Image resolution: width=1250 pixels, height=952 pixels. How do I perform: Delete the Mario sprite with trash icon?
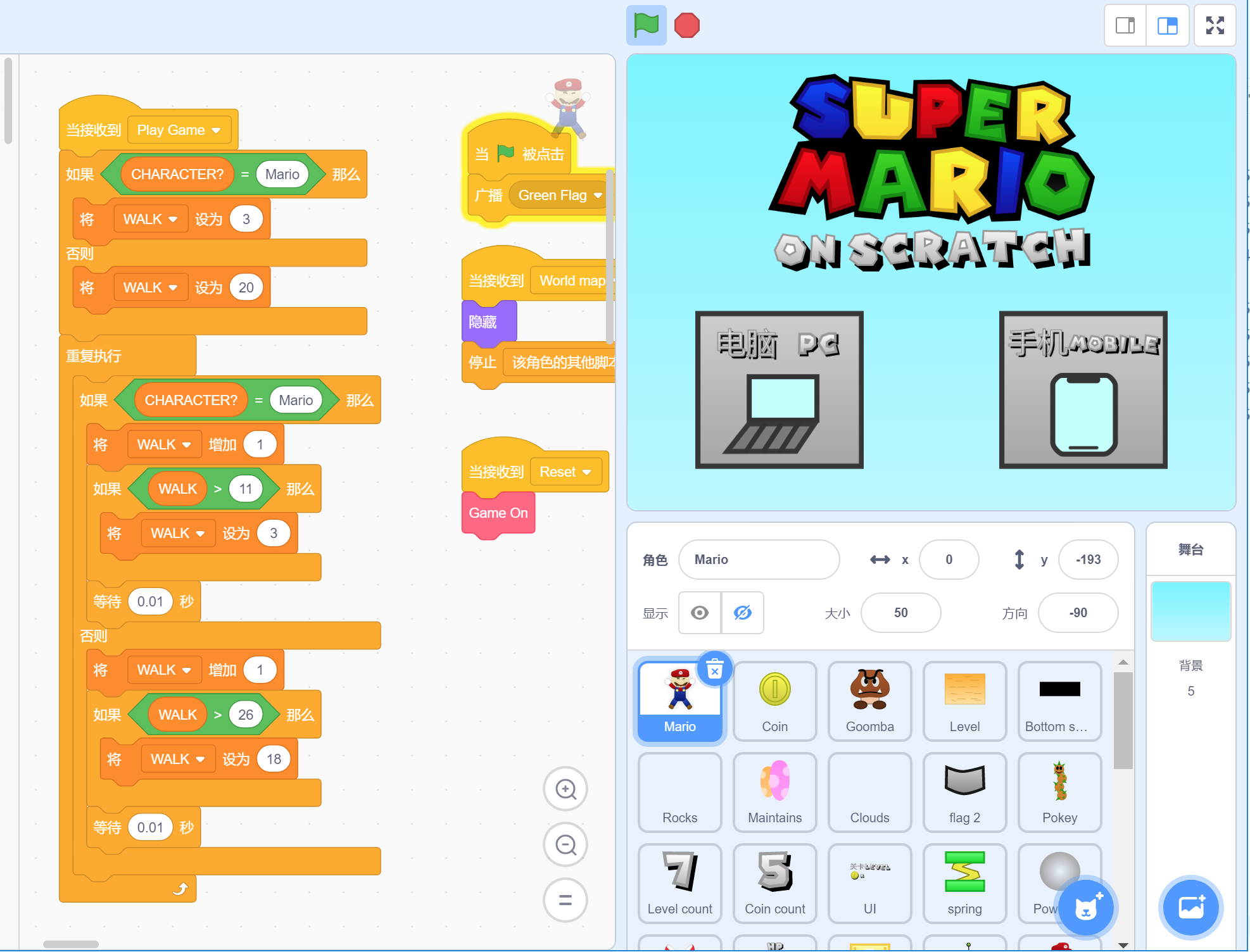[x=714, y=669]
